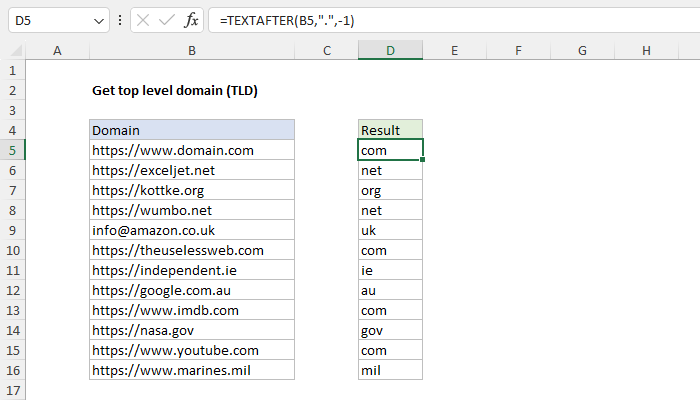Open the Name Box dropdown arrow
Image resolution: width=700 pixels, height=400 pixels.
coord(99,21)
